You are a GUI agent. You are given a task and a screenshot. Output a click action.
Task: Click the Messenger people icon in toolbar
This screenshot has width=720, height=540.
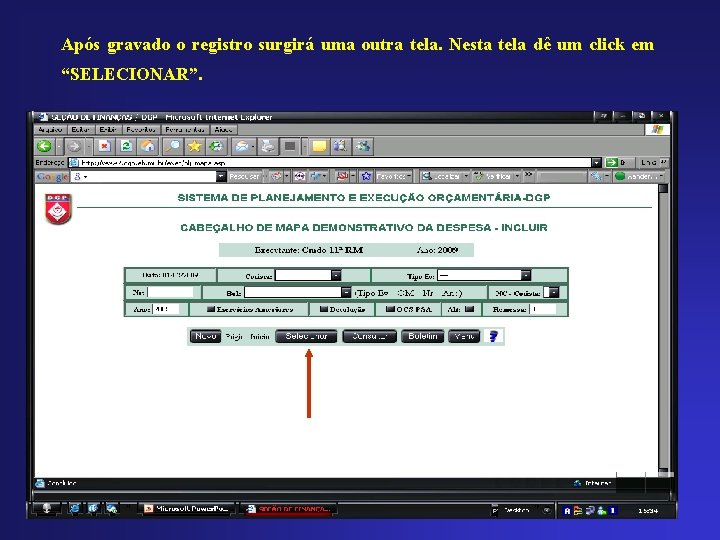pyautogui.click(x=363, y=146)
